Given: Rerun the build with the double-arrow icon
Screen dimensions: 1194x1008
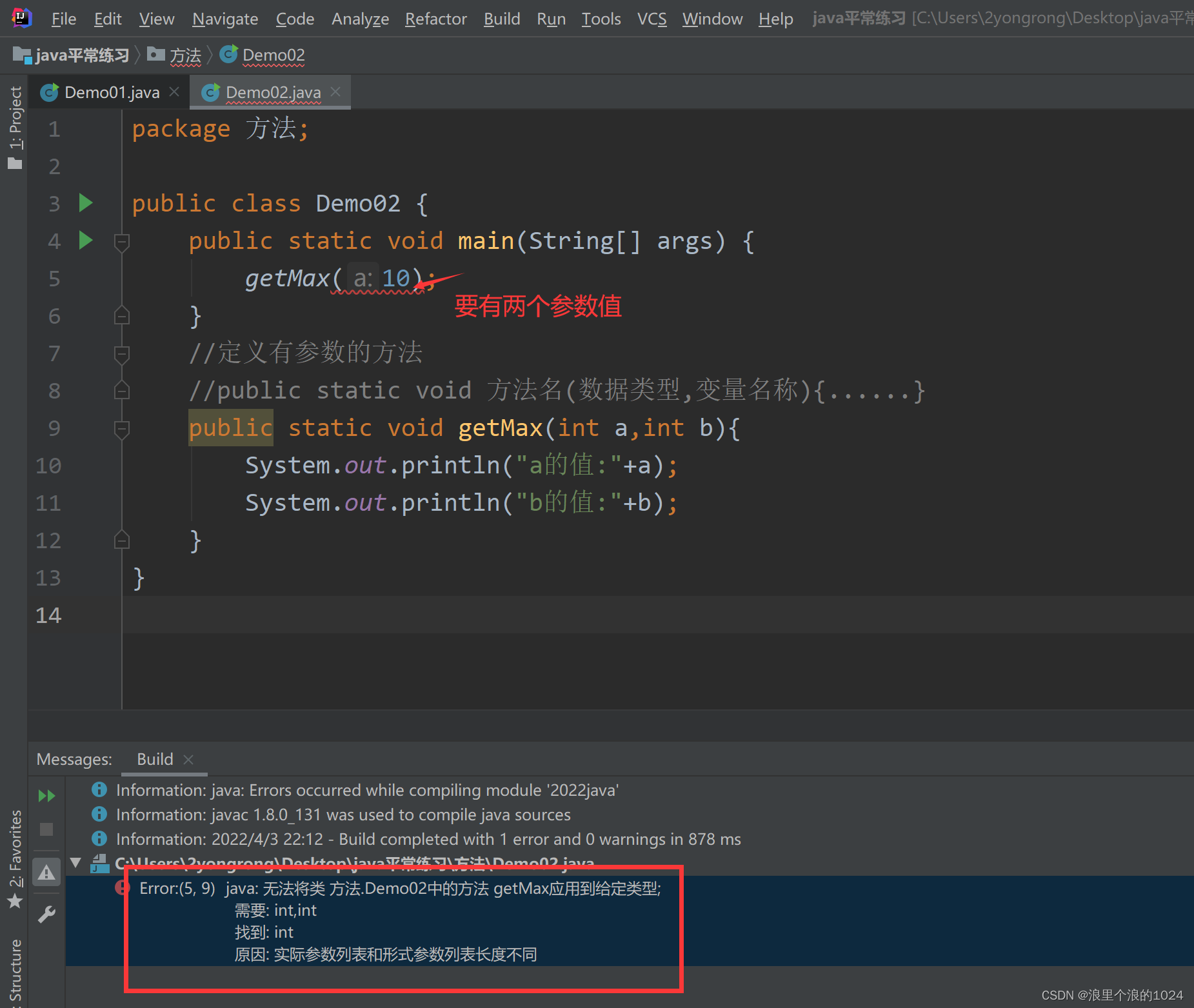Looking at the screenshot, I should (x=46, y=795).
